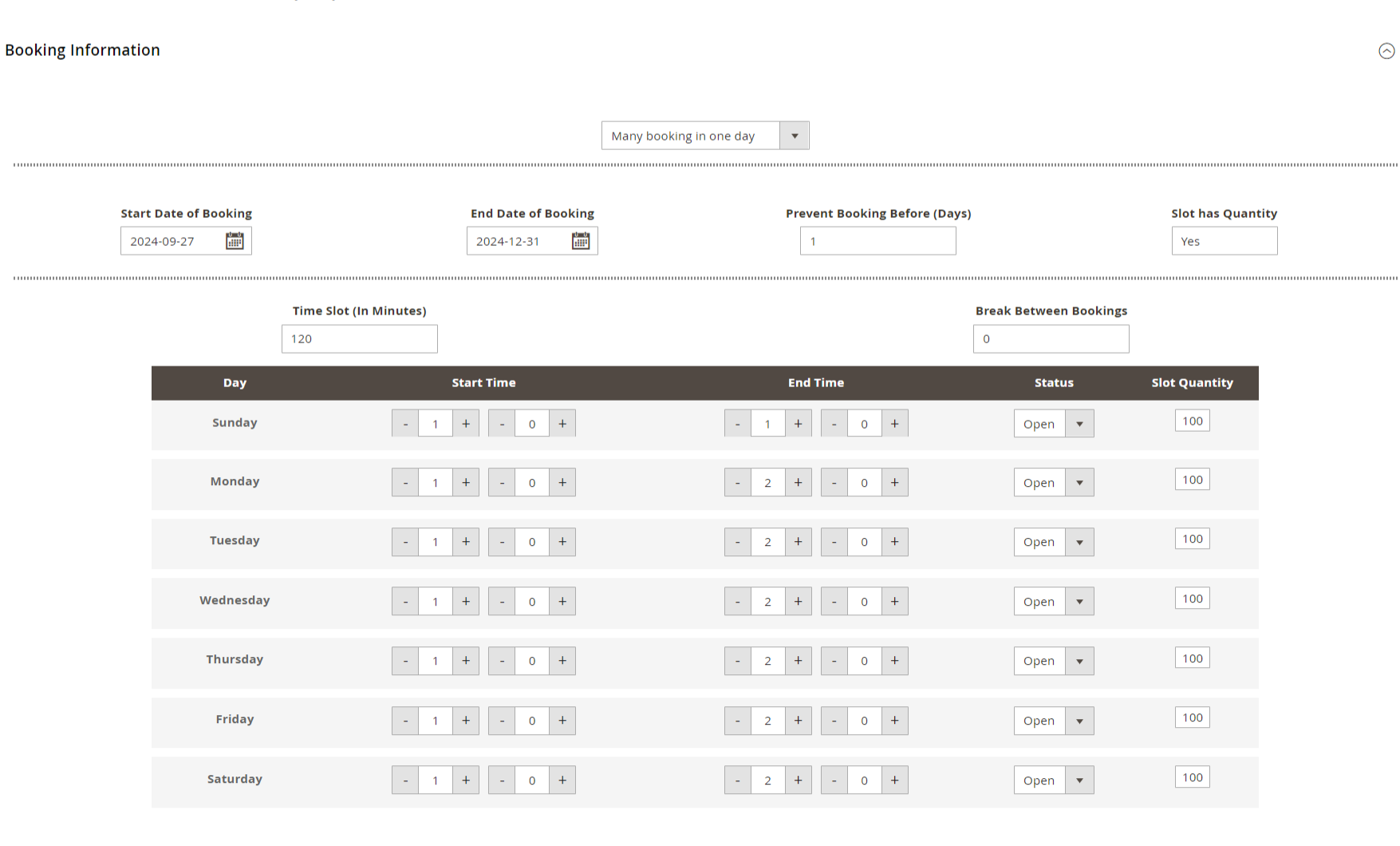
Task: Focus the Break Between Bookings field
Action: 1051,338
